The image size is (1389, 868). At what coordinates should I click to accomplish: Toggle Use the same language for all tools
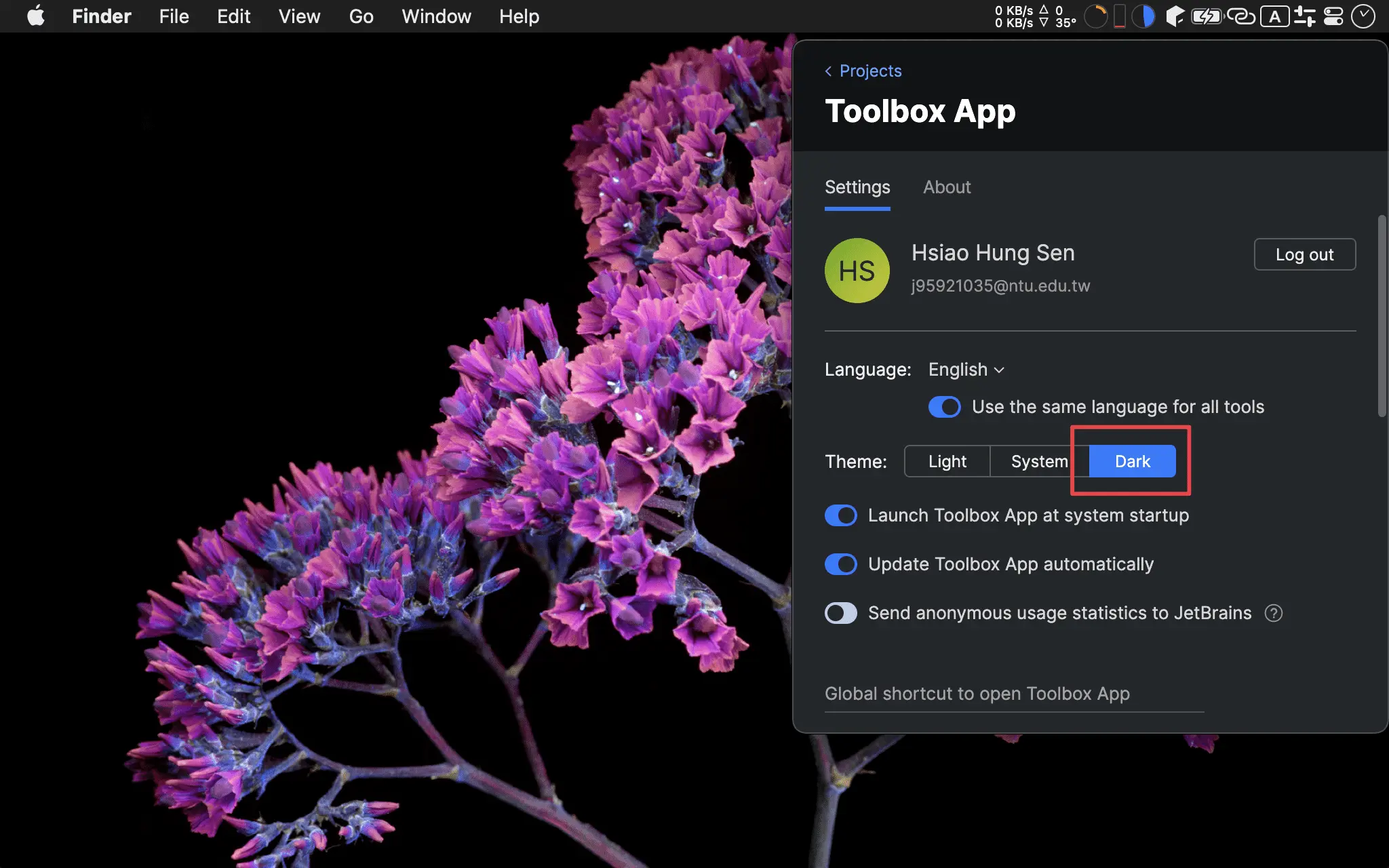coord(945,407)
